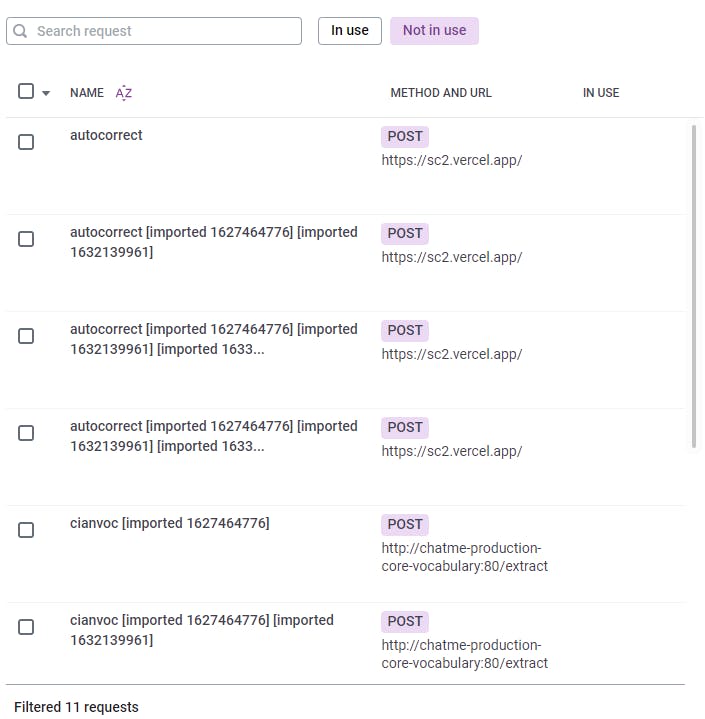The image size is (705, 719).
Task: Check the first autocorrect request checkbox
Action: tap(26, 142)
